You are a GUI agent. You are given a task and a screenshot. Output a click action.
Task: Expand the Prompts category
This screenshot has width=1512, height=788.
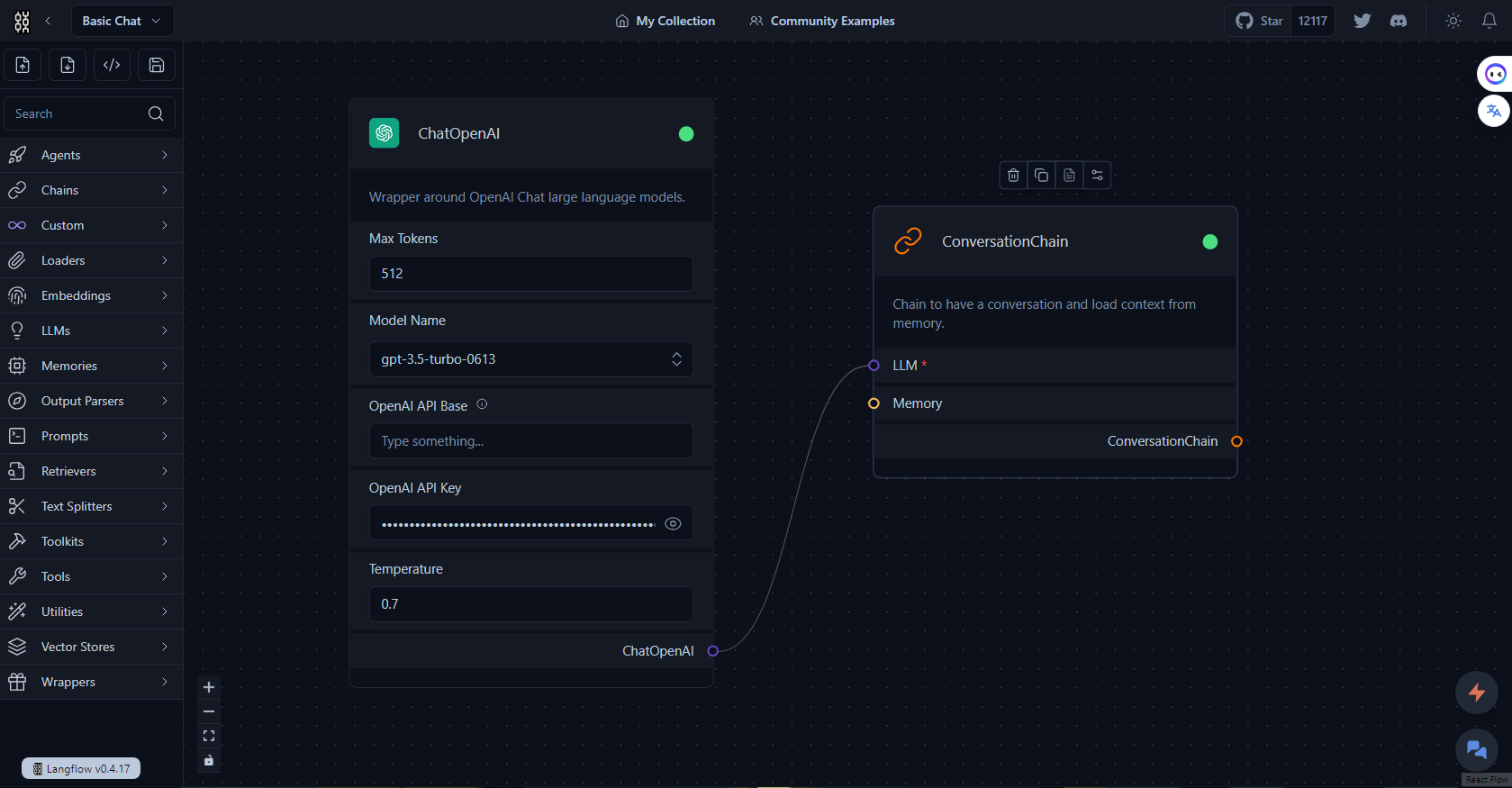click(91, 436)
